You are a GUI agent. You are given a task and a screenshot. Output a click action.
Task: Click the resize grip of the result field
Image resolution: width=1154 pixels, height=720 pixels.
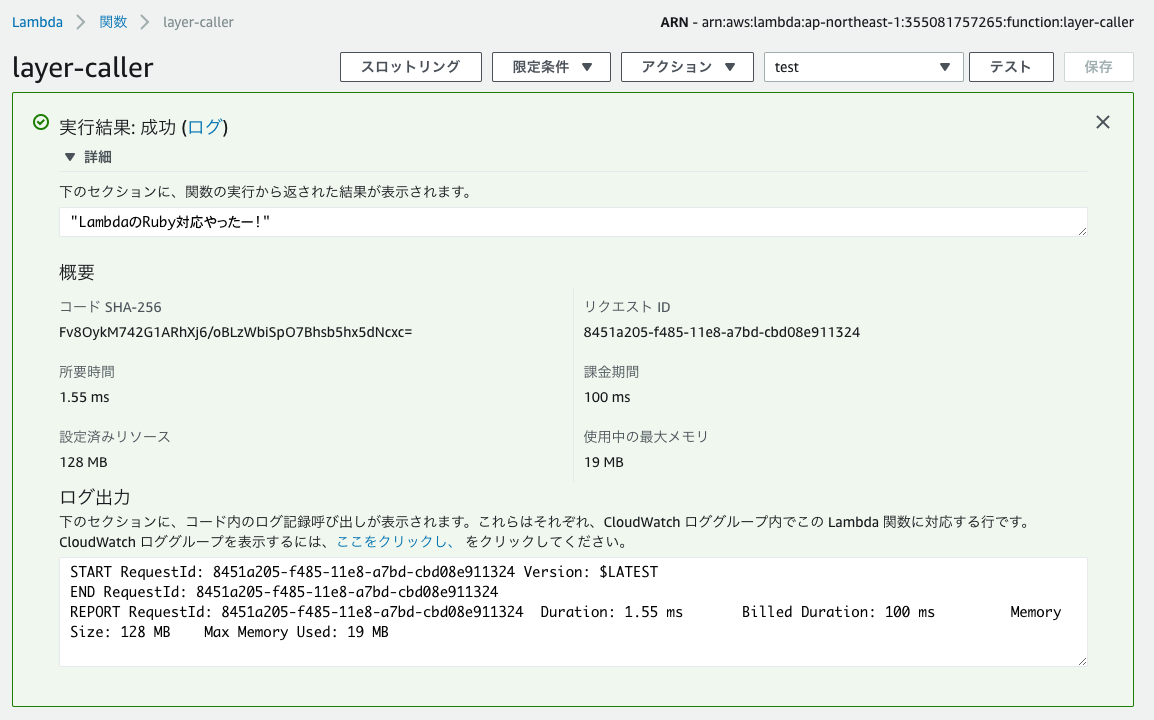click(1081, 231)
